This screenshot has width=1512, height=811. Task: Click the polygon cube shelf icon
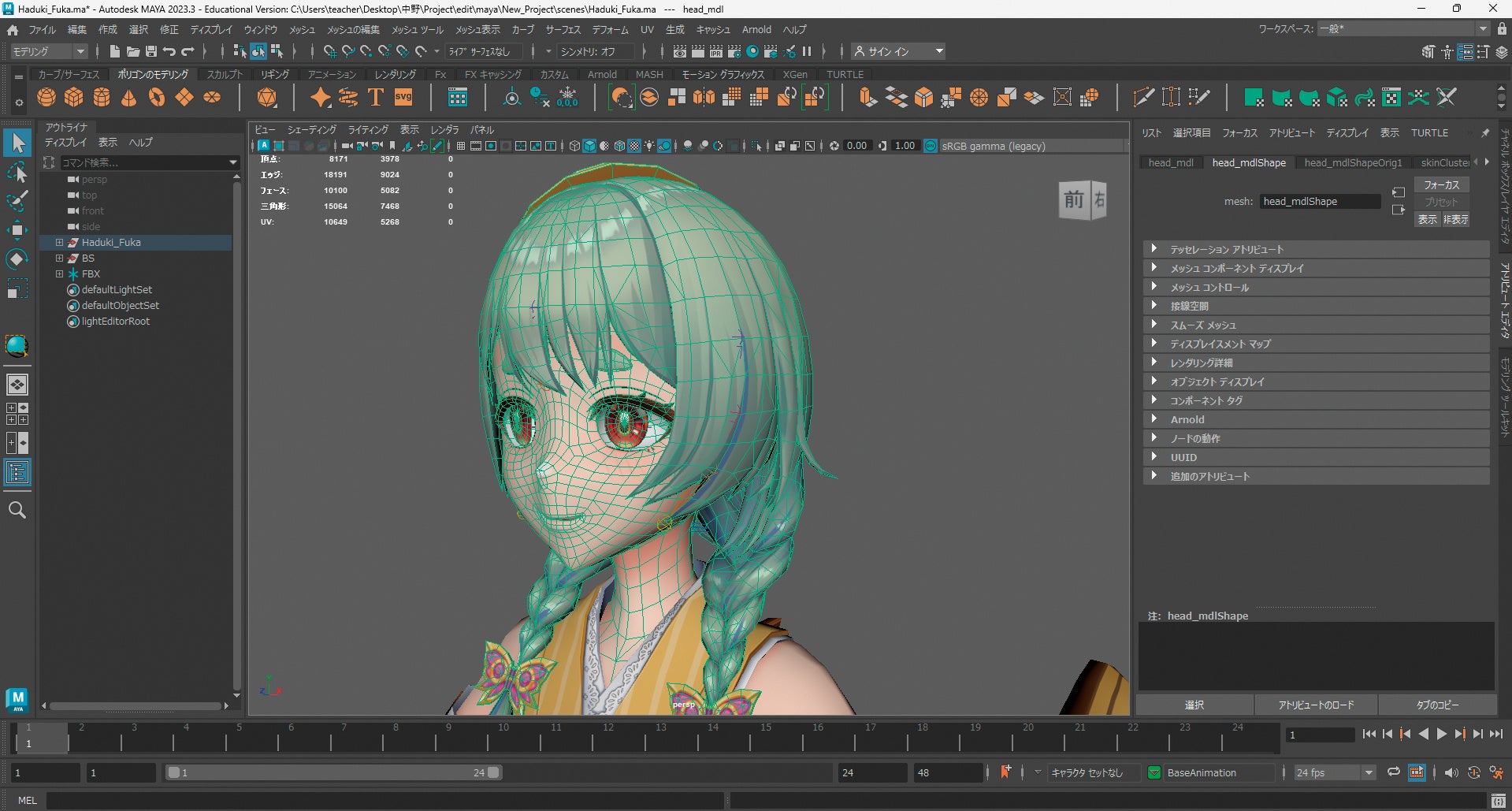pos(74,97)
